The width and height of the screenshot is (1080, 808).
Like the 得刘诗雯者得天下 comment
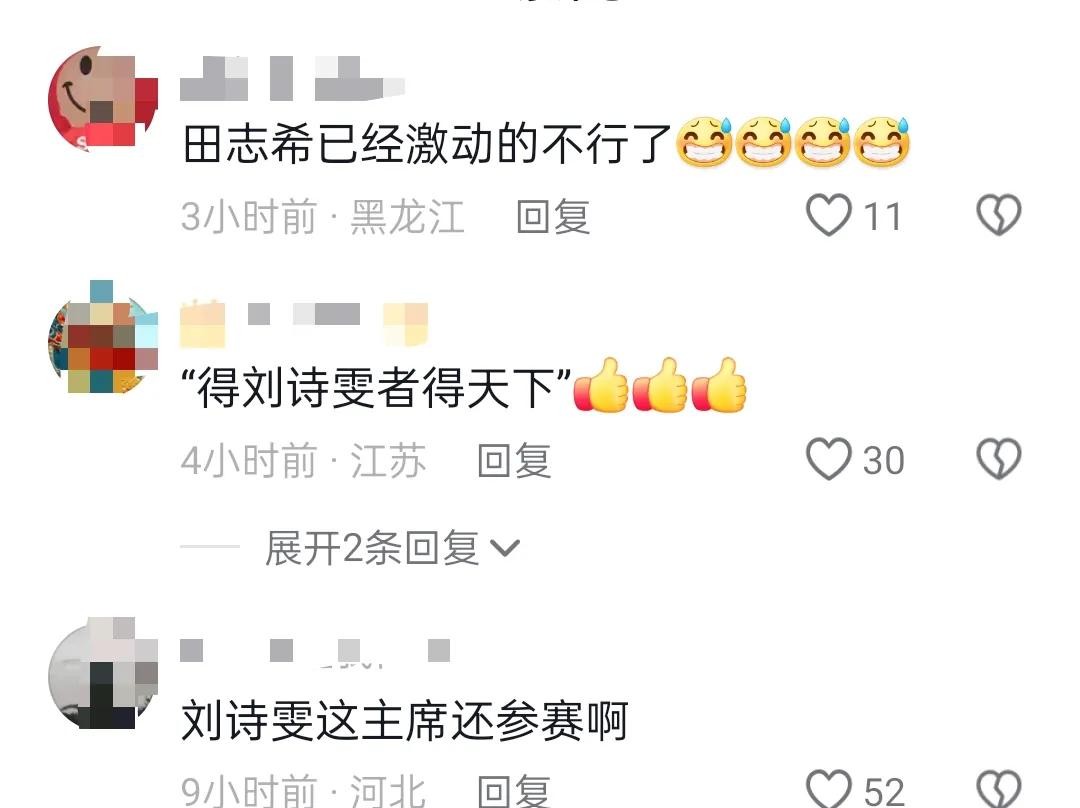pyautogui.click(x=829, y=459)
